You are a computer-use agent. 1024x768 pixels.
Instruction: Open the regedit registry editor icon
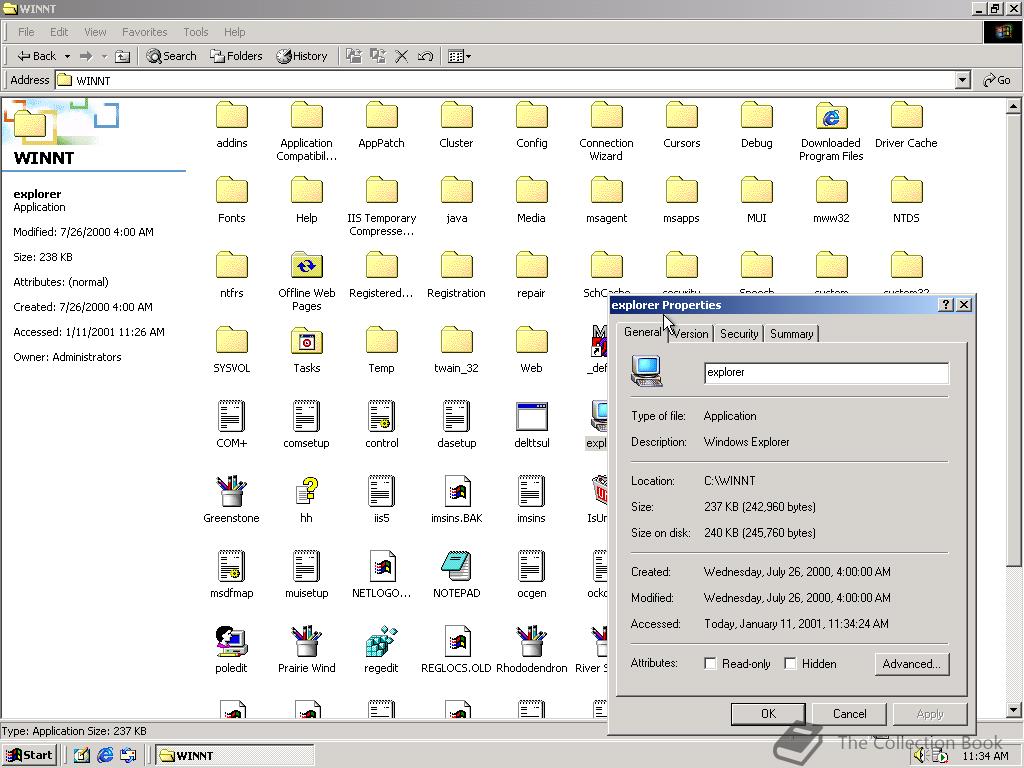381,642
